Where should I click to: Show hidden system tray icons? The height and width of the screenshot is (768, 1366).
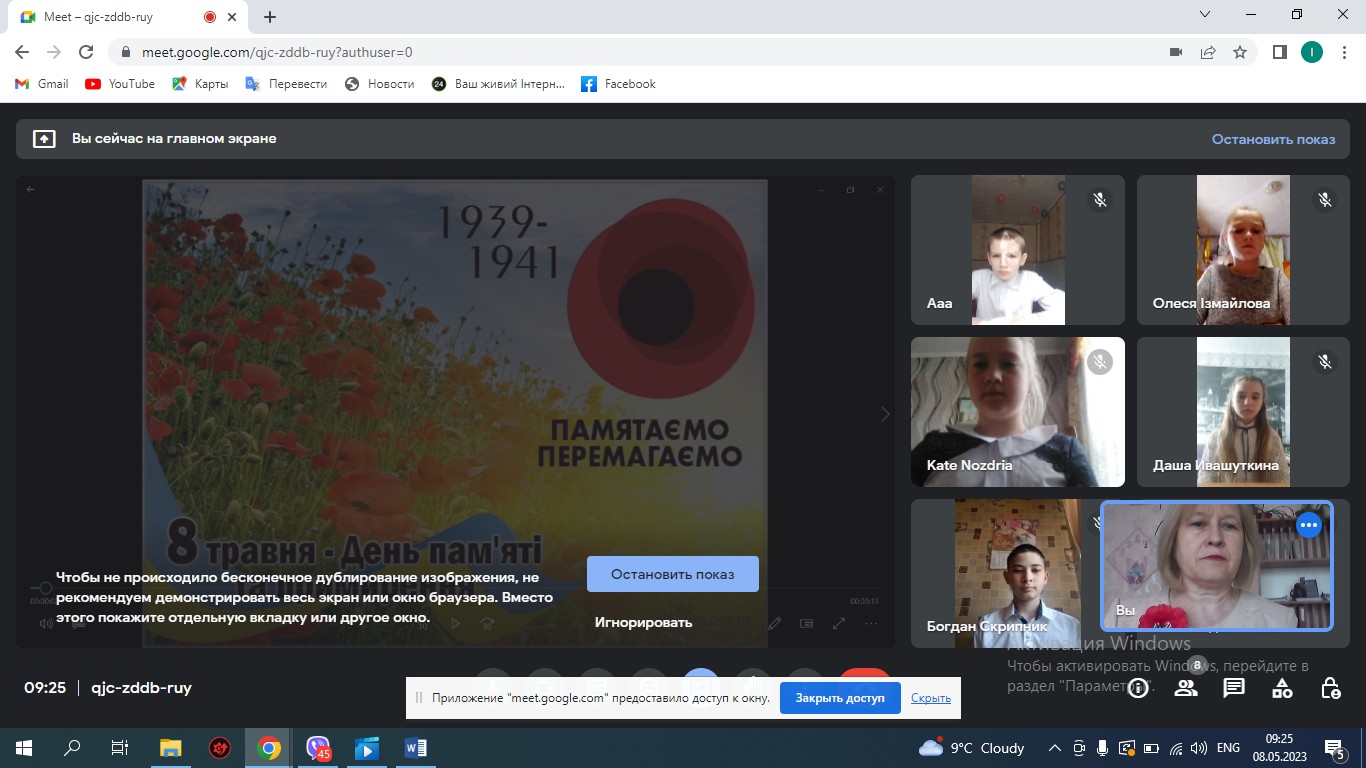point(1054,748)
